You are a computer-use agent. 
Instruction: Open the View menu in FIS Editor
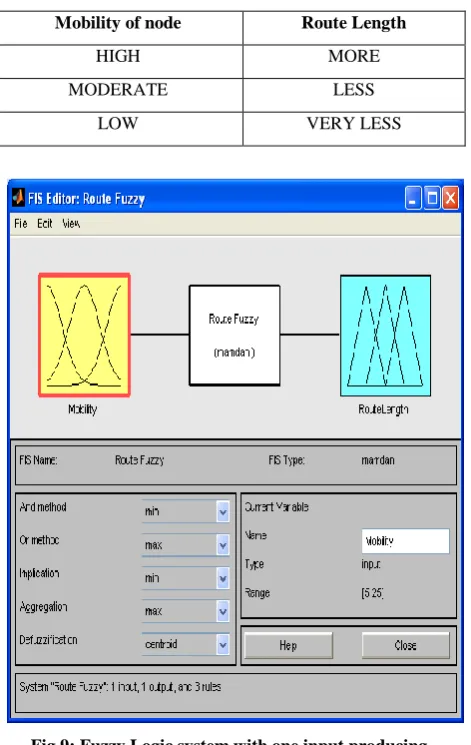71,223
